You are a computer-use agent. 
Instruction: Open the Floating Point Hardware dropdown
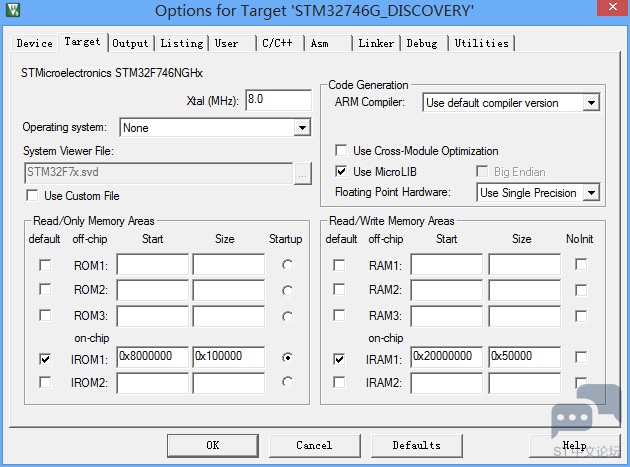coord(591,193)
